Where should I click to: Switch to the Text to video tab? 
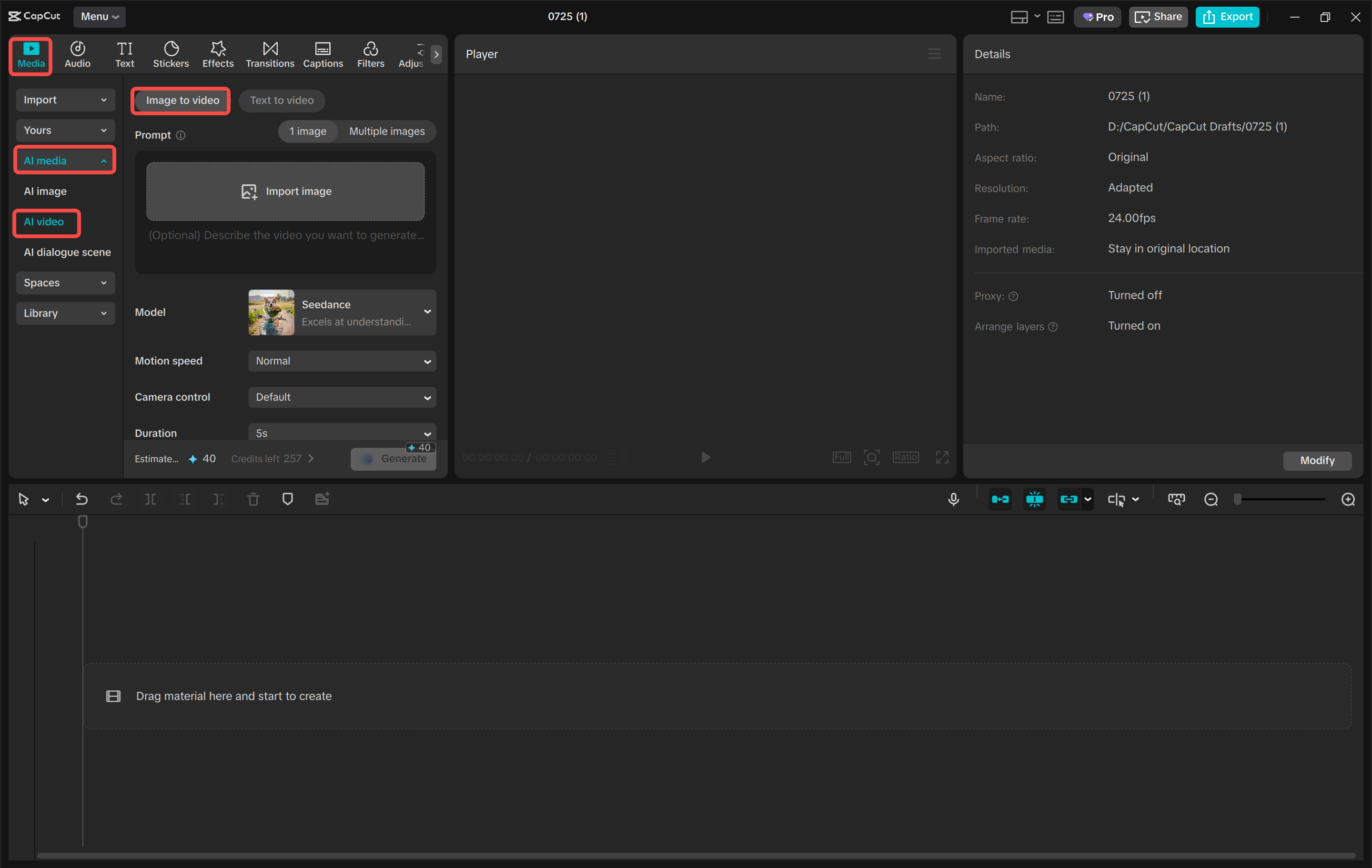point(282,101)
